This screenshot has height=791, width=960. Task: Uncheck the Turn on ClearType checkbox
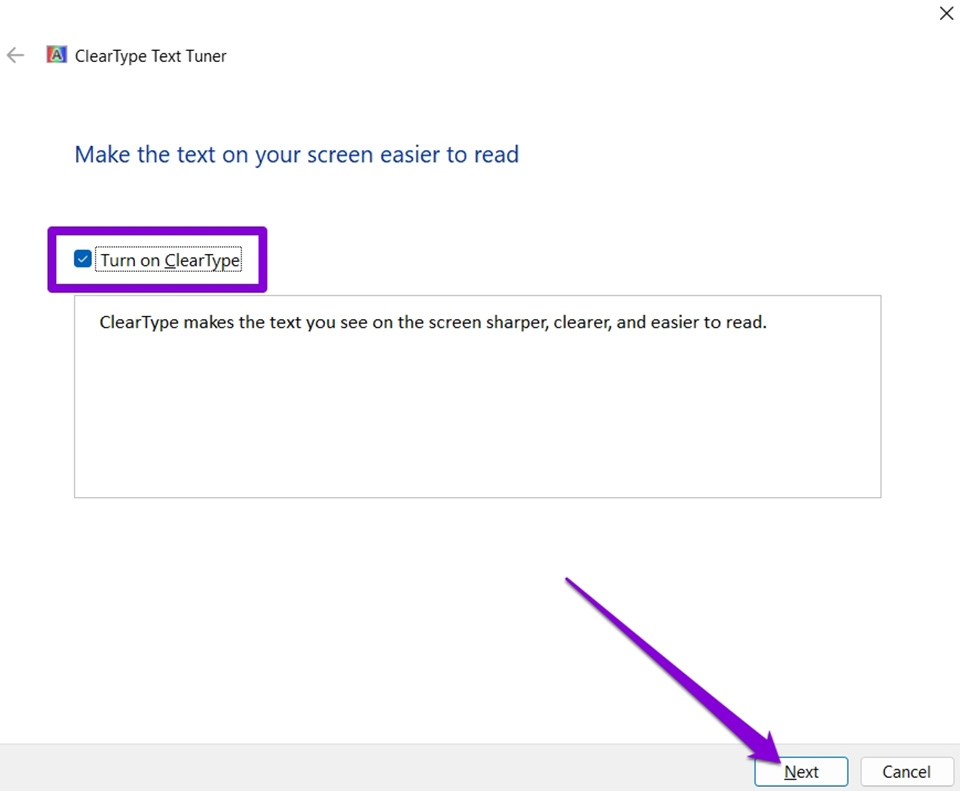tap(83, 259)
